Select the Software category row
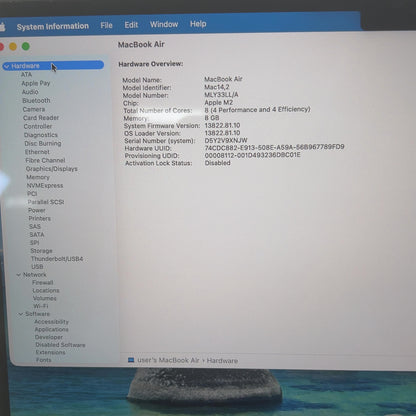 coord(37,314)
